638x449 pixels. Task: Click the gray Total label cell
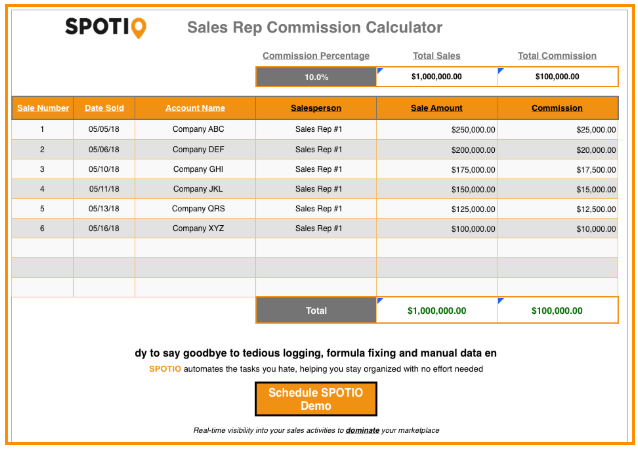tap(316, 311)
